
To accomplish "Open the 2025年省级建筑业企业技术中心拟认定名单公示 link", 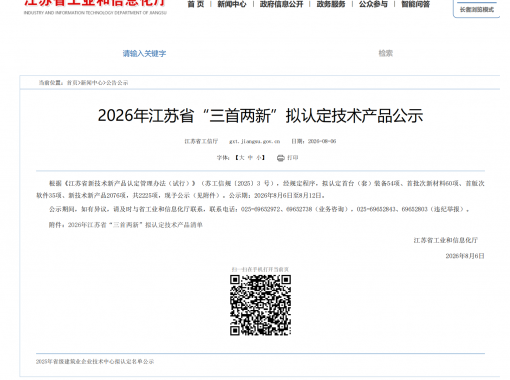I will point(95,361).
